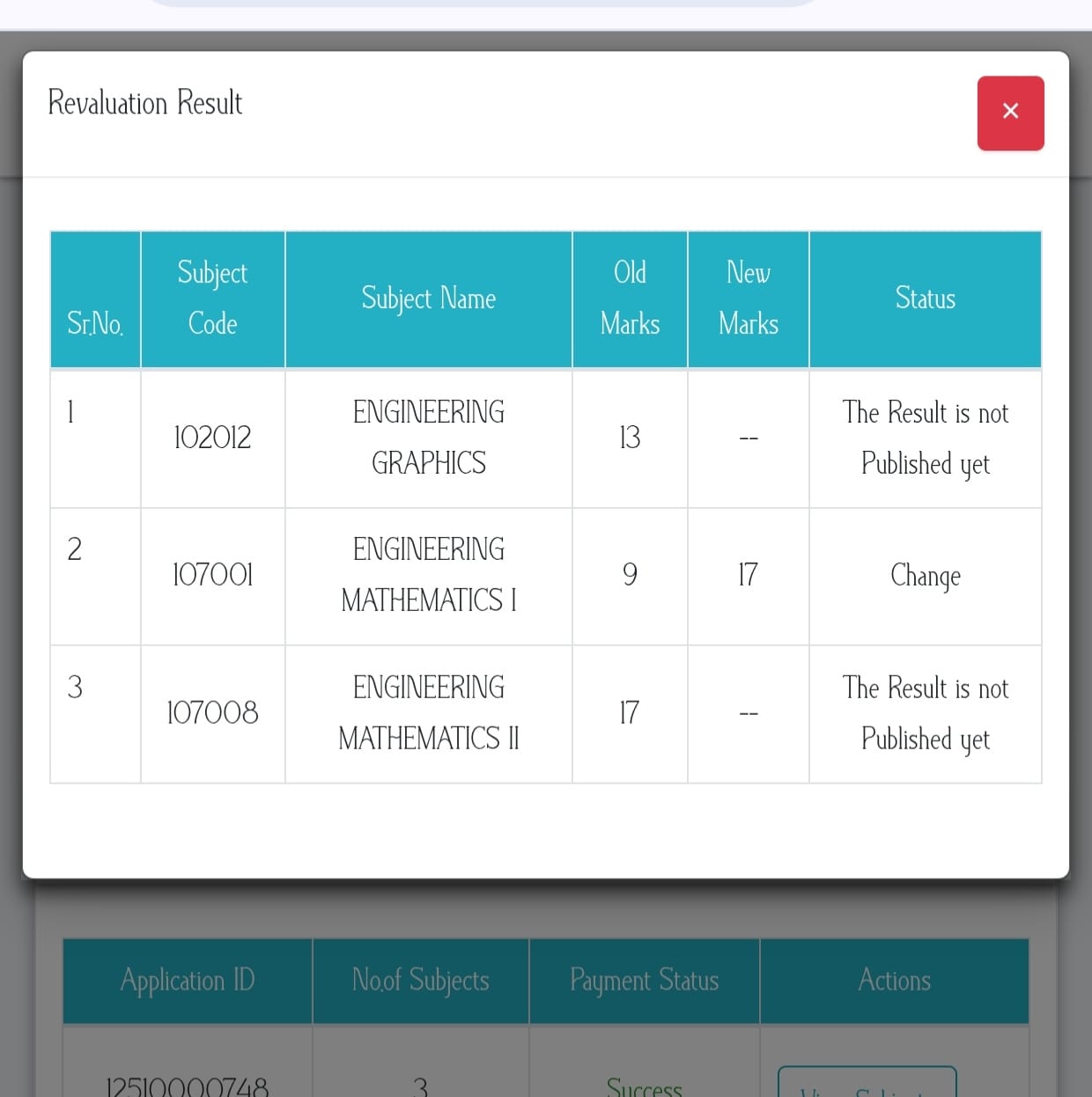Image resolution: width=1092 pixels, height=1097 pixels.
Task: Close the Revaluation Result dialog
Action: (1010, 113)
